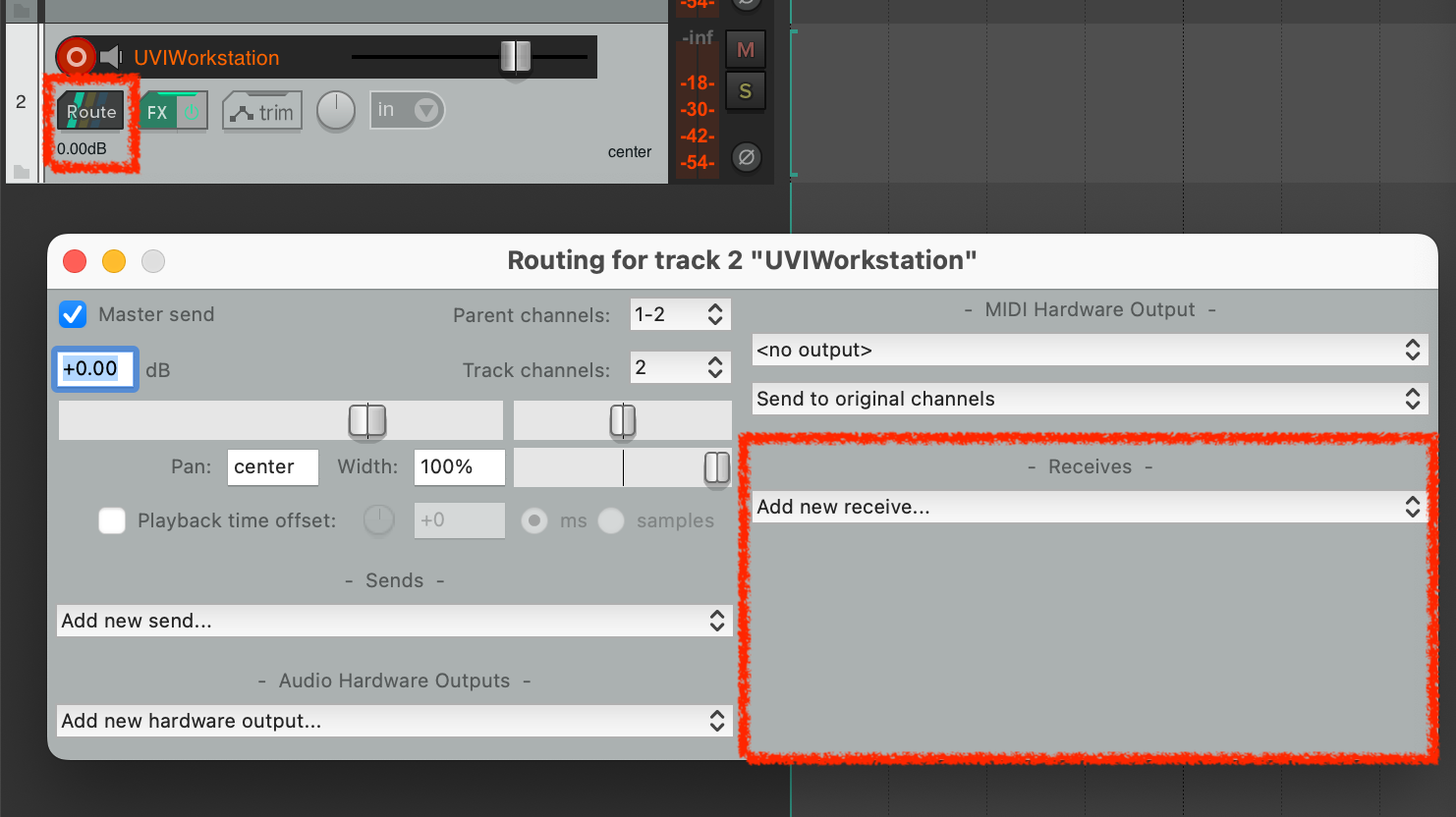Open the 'Add new send...' dropdown
Screen dimensions: 1456x817
[x=395, y=621]
